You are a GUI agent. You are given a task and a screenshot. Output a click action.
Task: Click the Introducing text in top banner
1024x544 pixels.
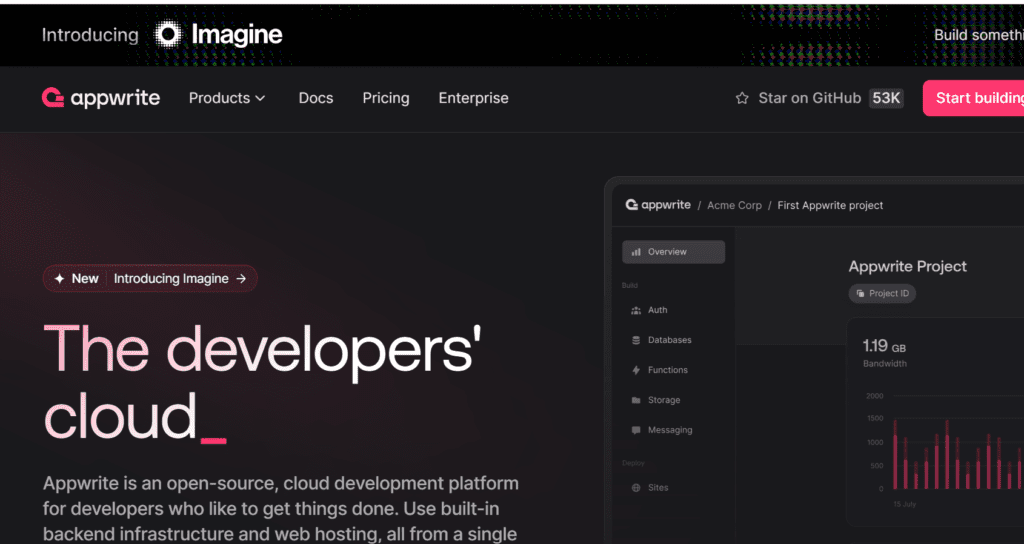click(90, 35)
